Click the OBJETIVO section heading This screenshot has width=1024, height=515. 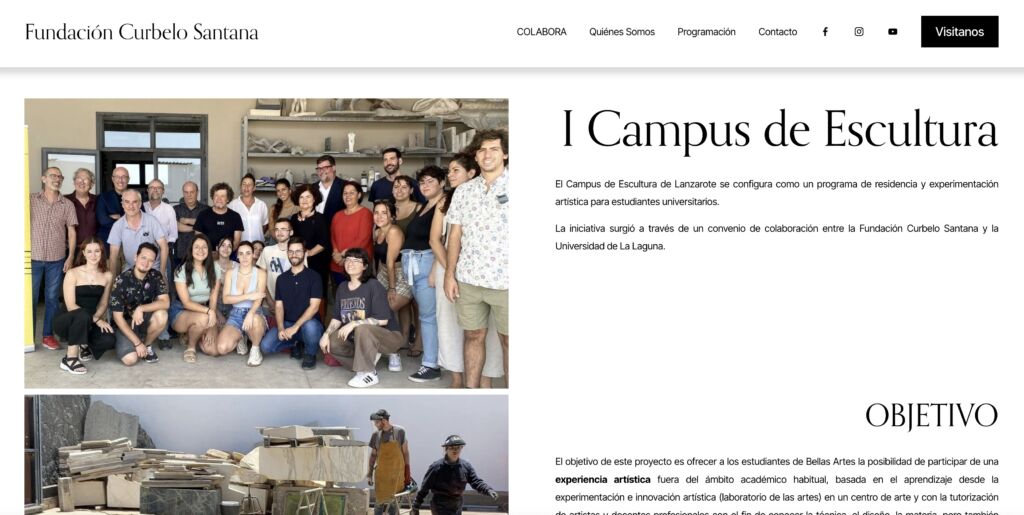pyautogui.click(x=932, y=416)
